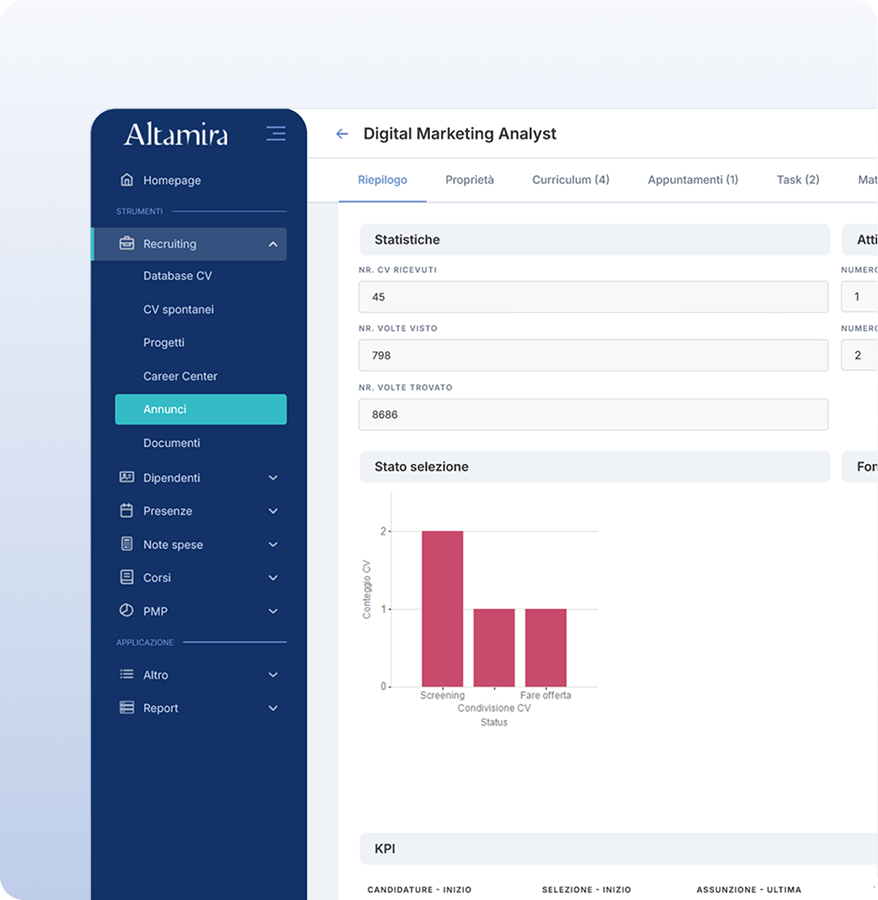
Task: Collapse the Recruiting section chevron
Action: pos(273,244)
